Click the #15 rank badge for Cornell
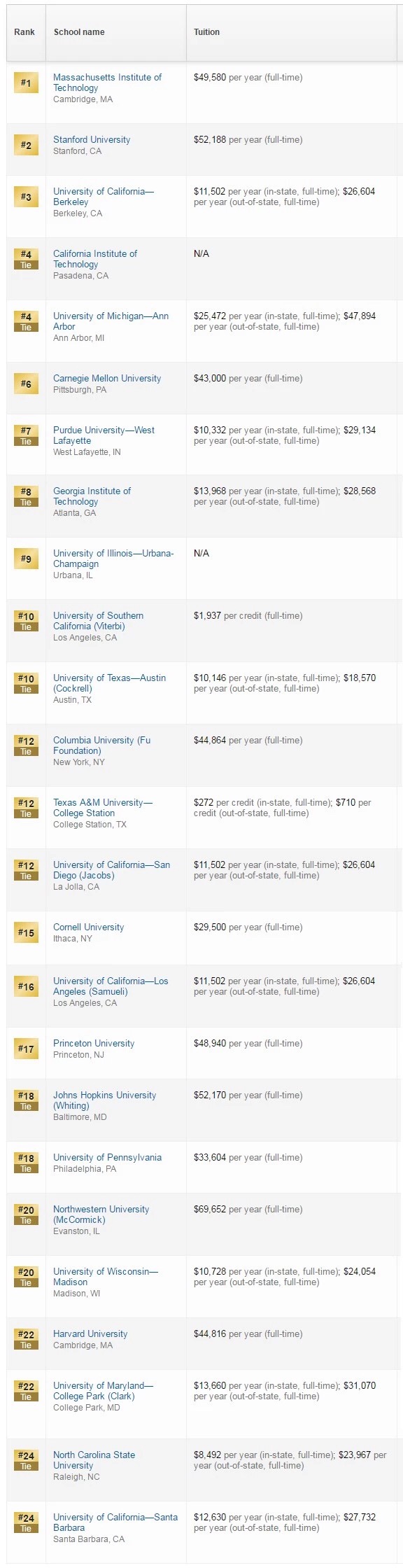Screen dimensions: 403x1568 click(26, 932)
